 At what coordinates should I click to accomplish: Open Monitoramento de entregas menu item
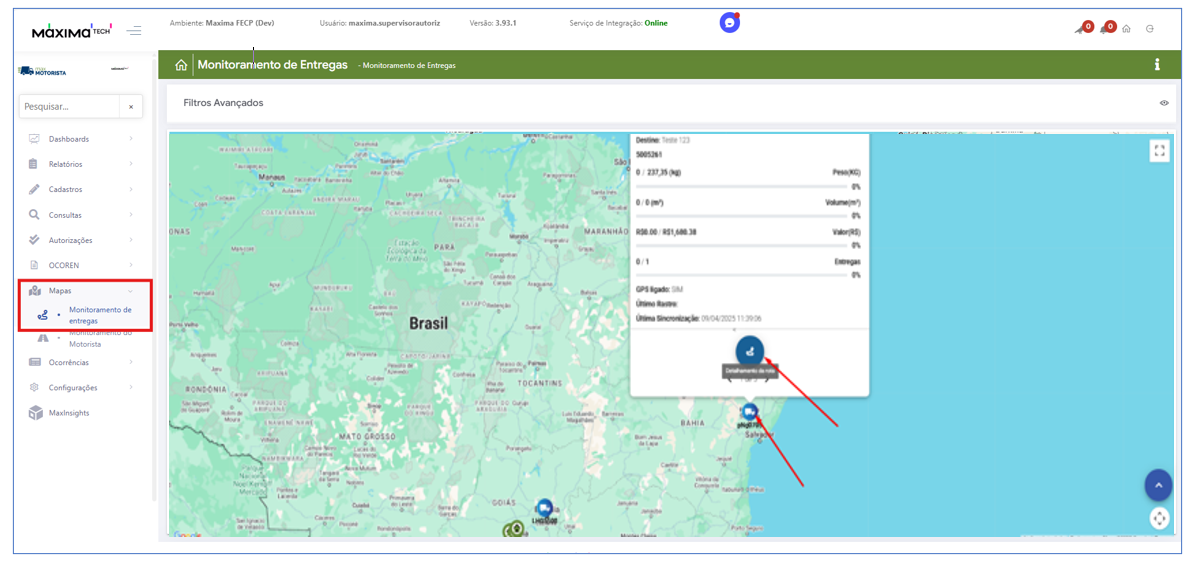[x=99, y=315]
